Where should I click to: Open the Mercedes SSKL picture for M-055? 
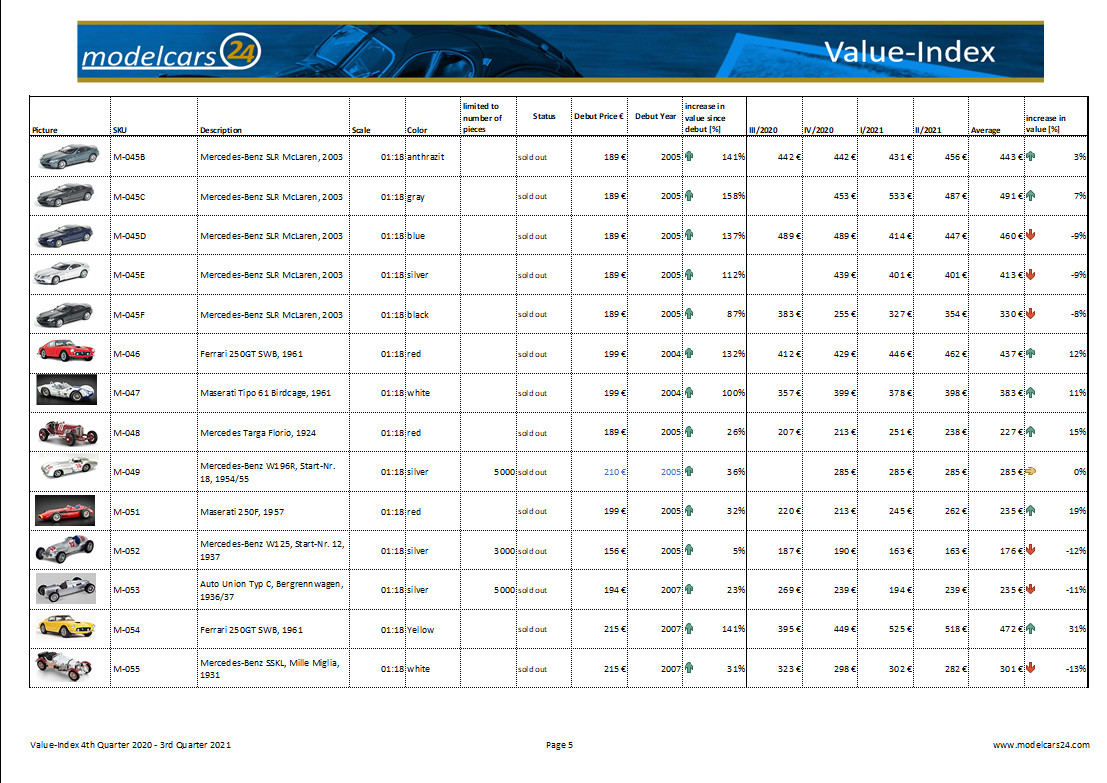coord(64,666)
